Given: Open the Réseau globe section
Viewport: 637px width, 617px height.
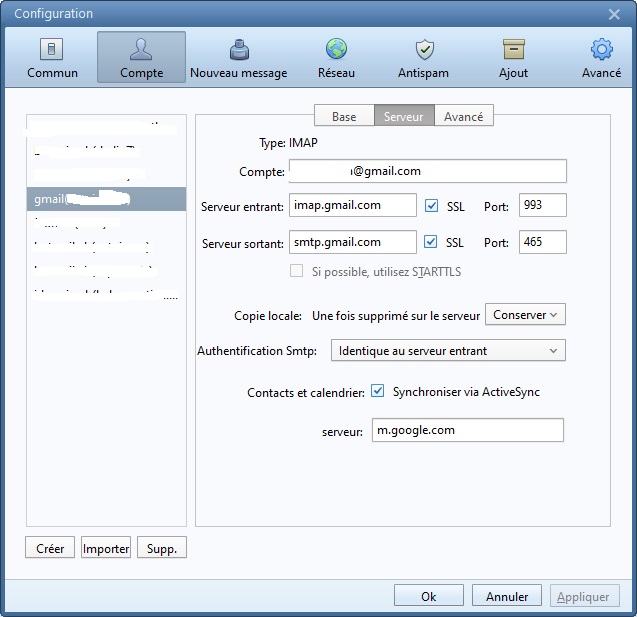Looking at the screenshot, I should pos(336,58).
